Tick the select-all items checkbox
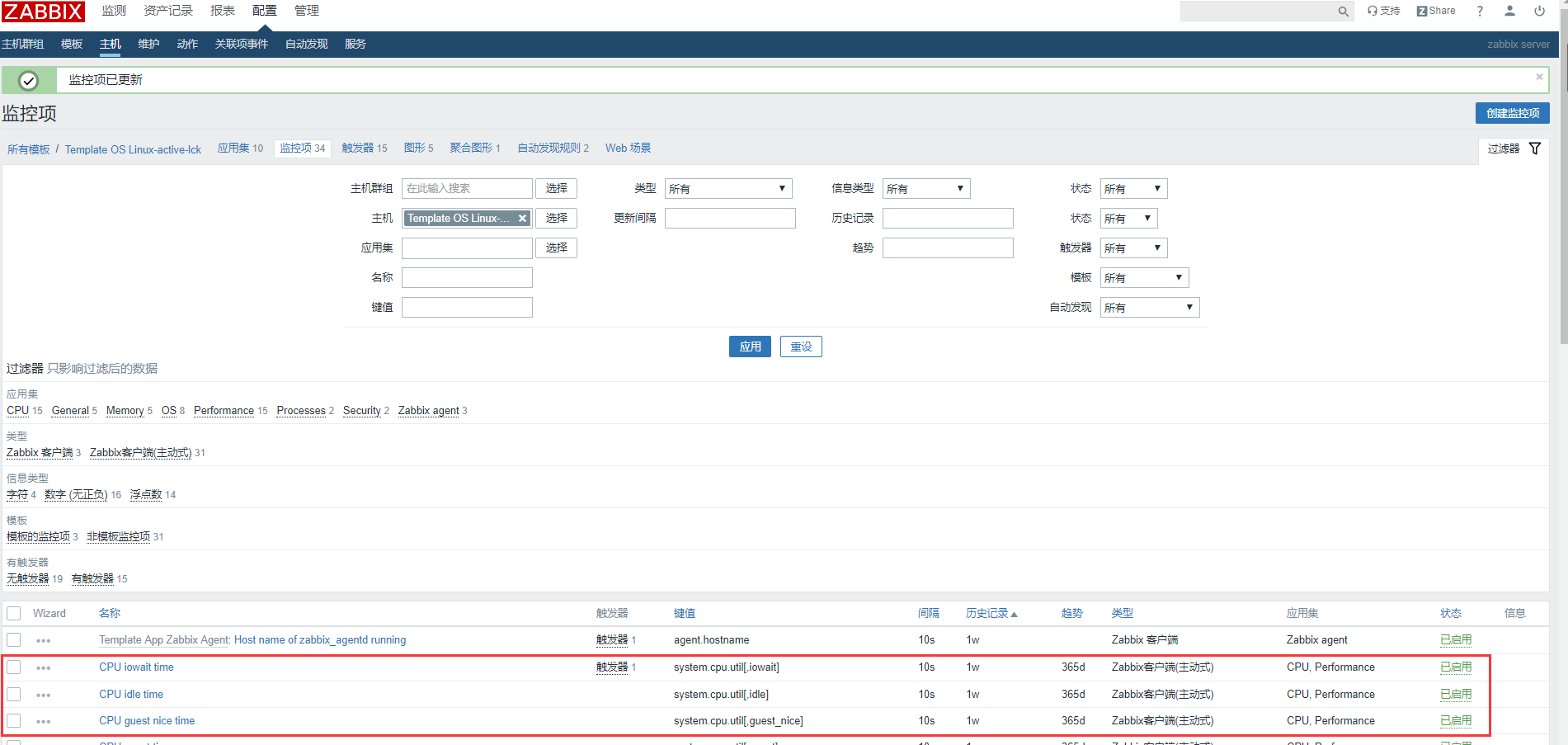The width and height of the screenshot is (1568, 745). pyautogui.click(x=14, y=613)
